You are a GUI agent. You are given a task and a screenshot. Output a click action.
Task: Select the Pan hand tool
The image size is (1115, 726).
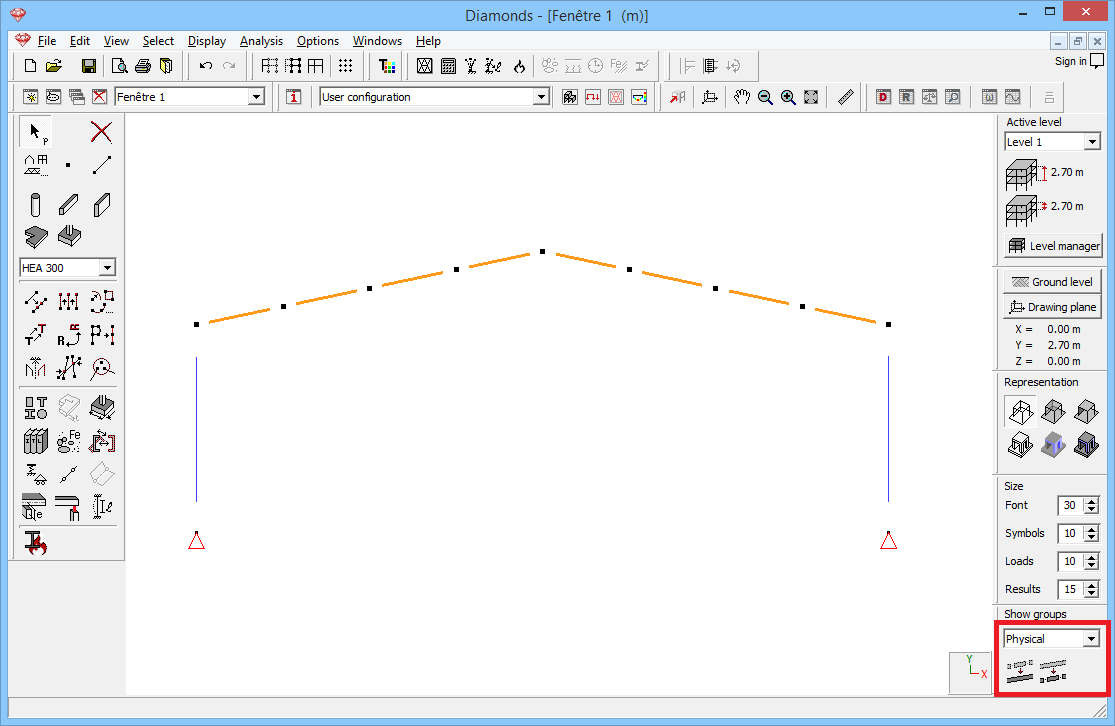(741, 97)
